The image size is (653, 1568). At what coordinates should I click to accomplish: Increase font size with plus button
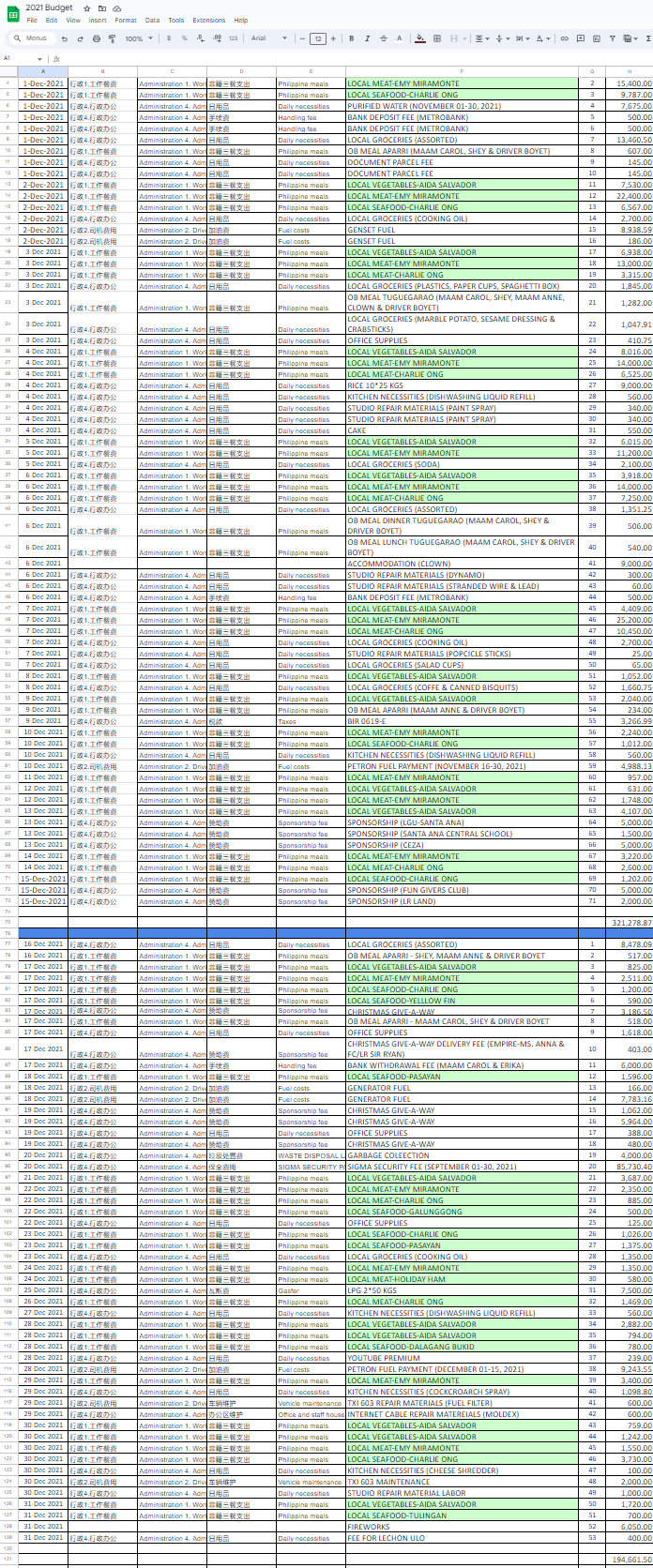click(x=333, y=38)
